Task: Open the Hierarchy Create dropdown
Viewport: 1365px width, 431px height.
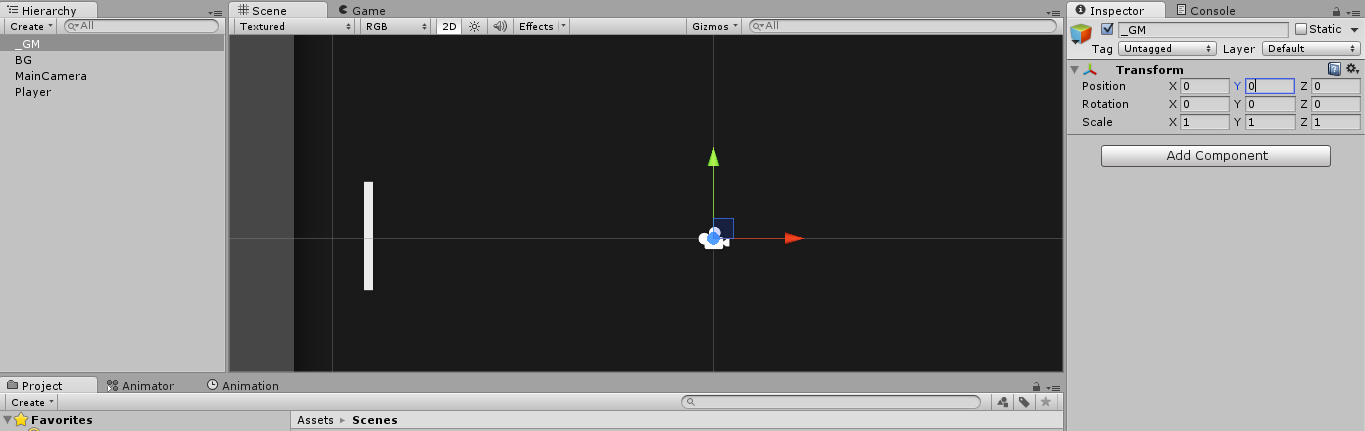Action: click(x=30, y=26)
